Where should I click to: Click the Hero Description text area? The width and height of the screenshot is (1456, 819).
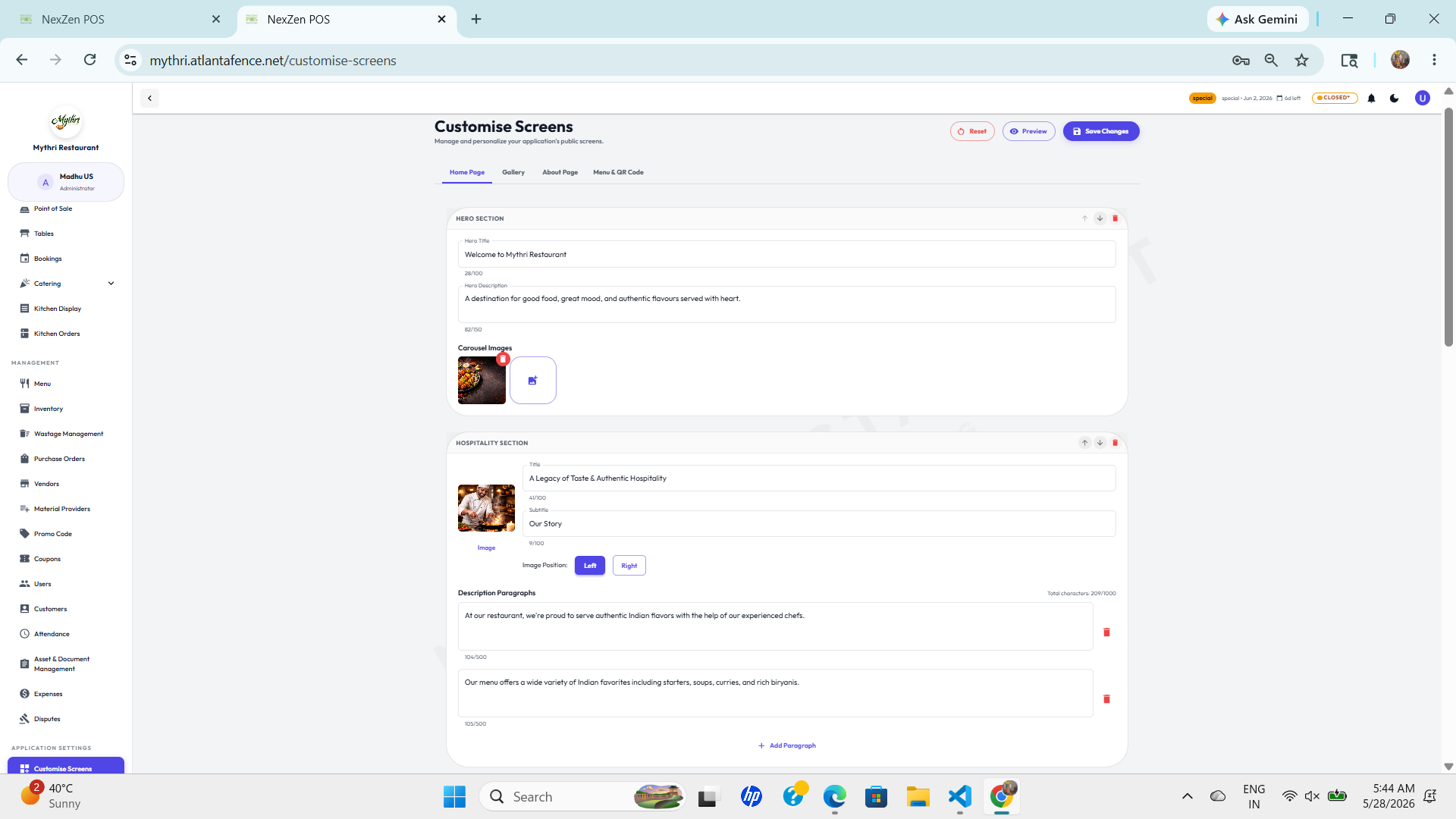786,304
